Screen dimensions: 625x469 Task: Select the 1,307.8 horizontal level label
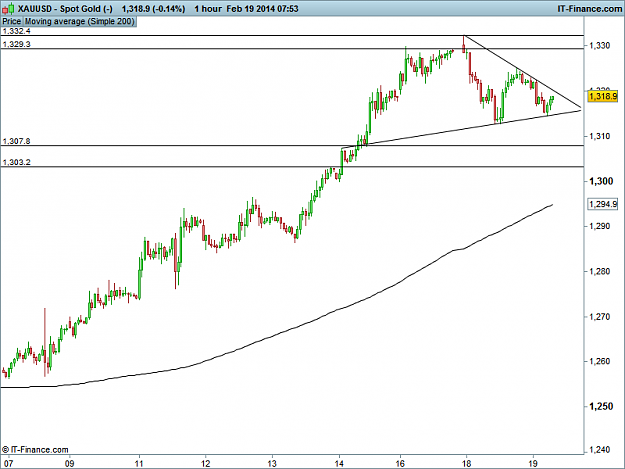(x=16, y=141)
